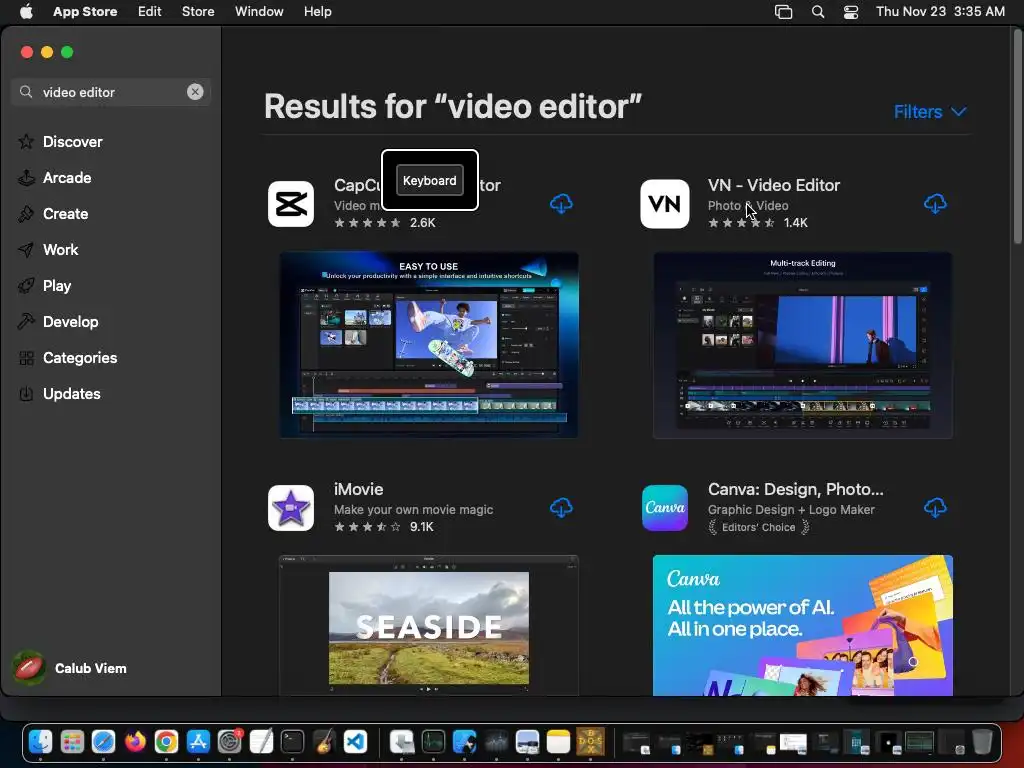This screenshot has height=768, width=1024.
Task: Open Launchpad from the Dock
Action: tap(72, 742)
